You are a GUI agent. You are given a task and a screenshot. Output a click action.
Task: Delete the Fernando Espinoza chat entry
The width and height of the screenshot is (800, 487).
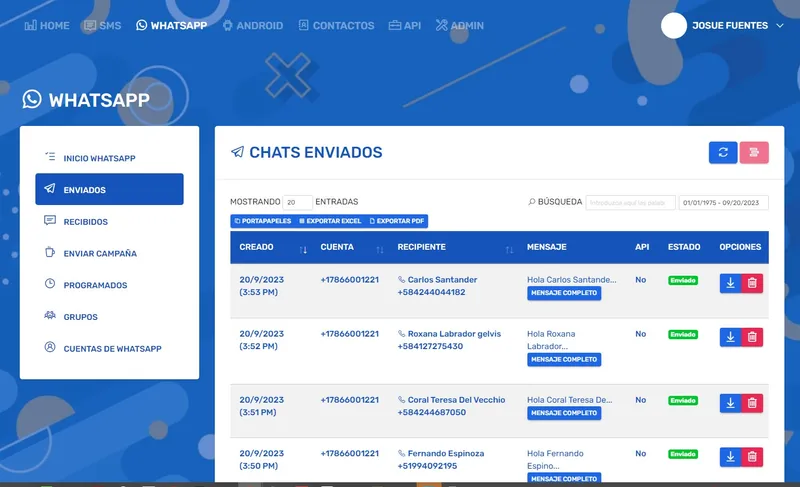[x=752, y=457]
